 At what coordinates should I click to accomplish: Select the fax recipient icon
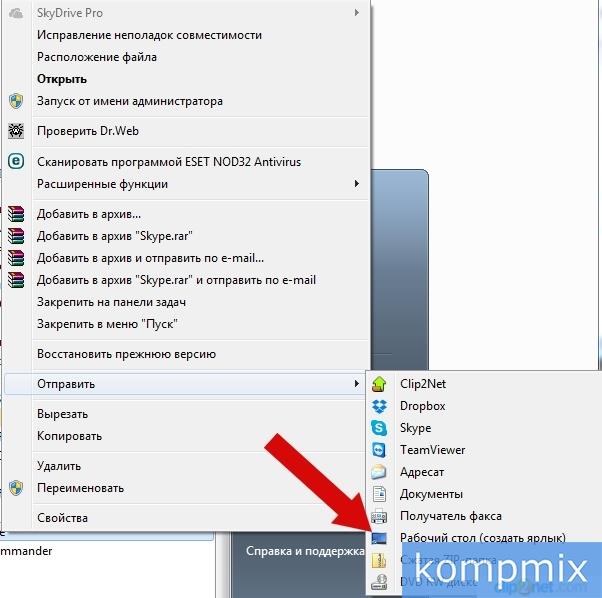[x=379, y=516]
